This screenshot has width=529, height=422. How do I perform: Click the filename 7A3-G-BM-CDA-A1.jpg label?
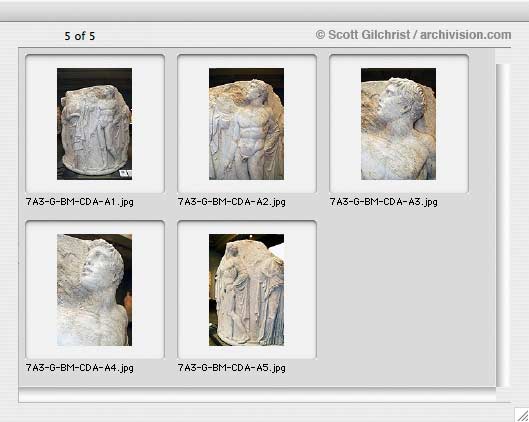(80, 202)
